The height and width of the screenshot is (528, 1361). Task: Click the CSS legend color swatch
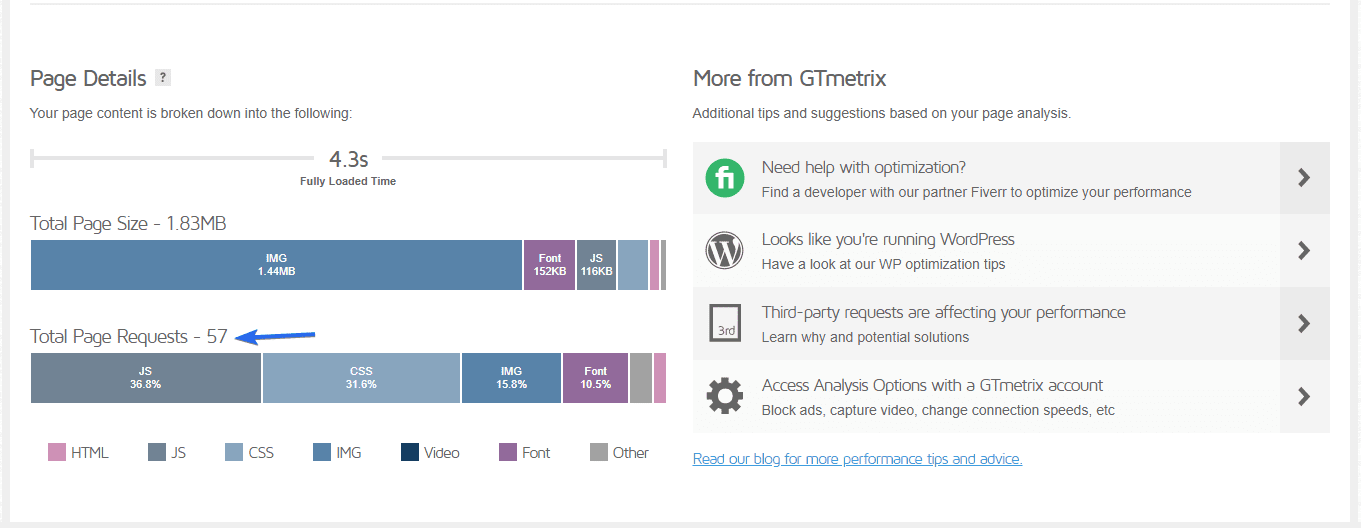[x=234, y=452]
